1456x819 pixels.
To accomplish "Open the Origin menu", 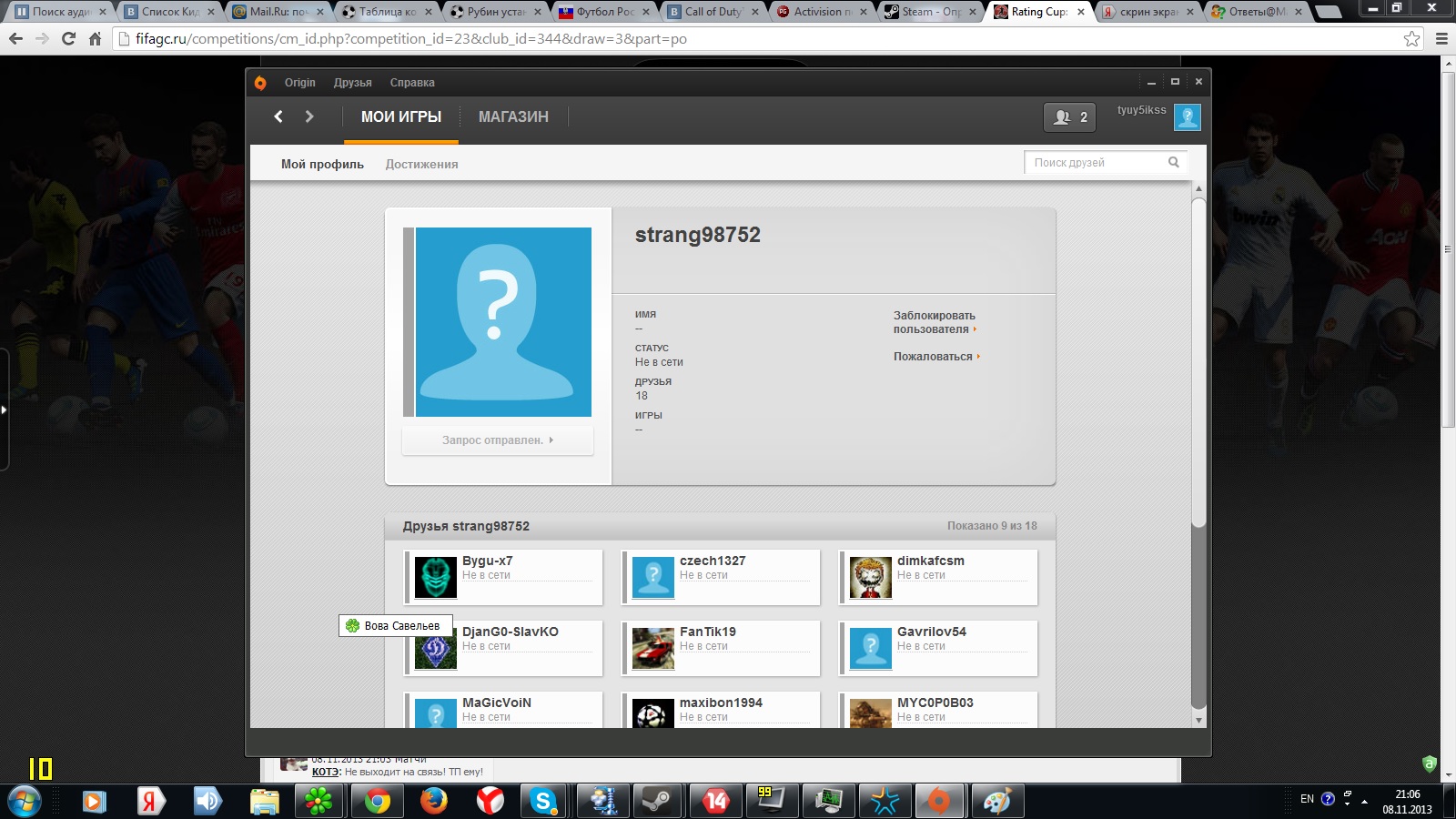I will coord(299,83).
